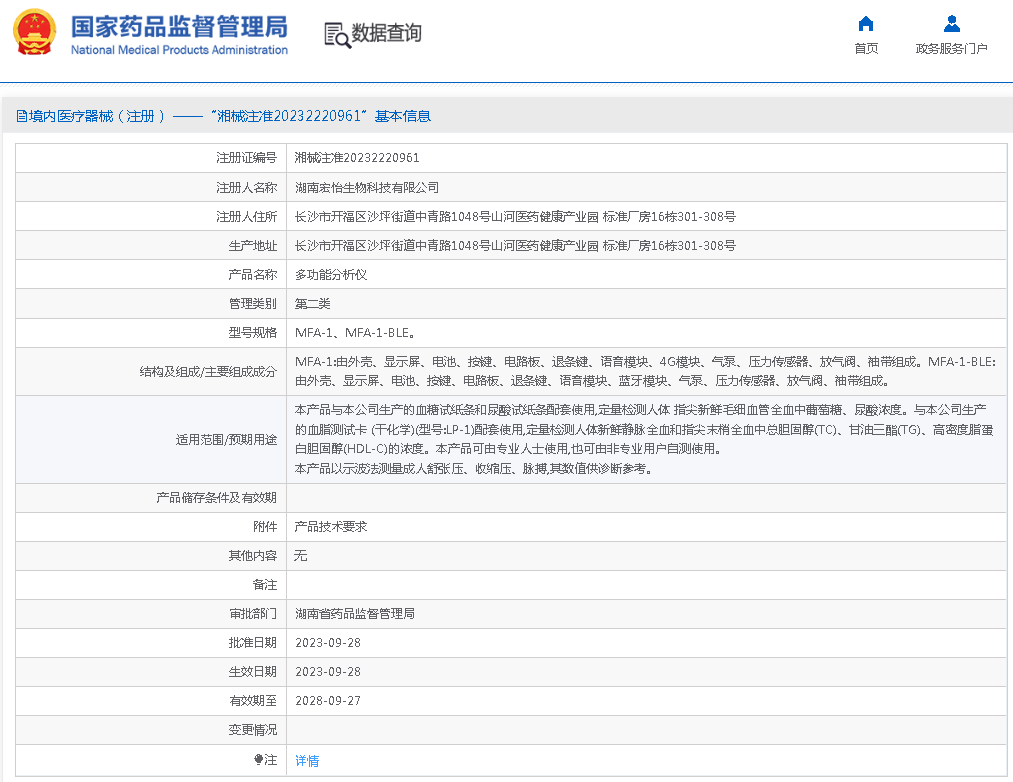Select the product name 多功能分析仪
1013x782 pixels.
tap(331, 274)
